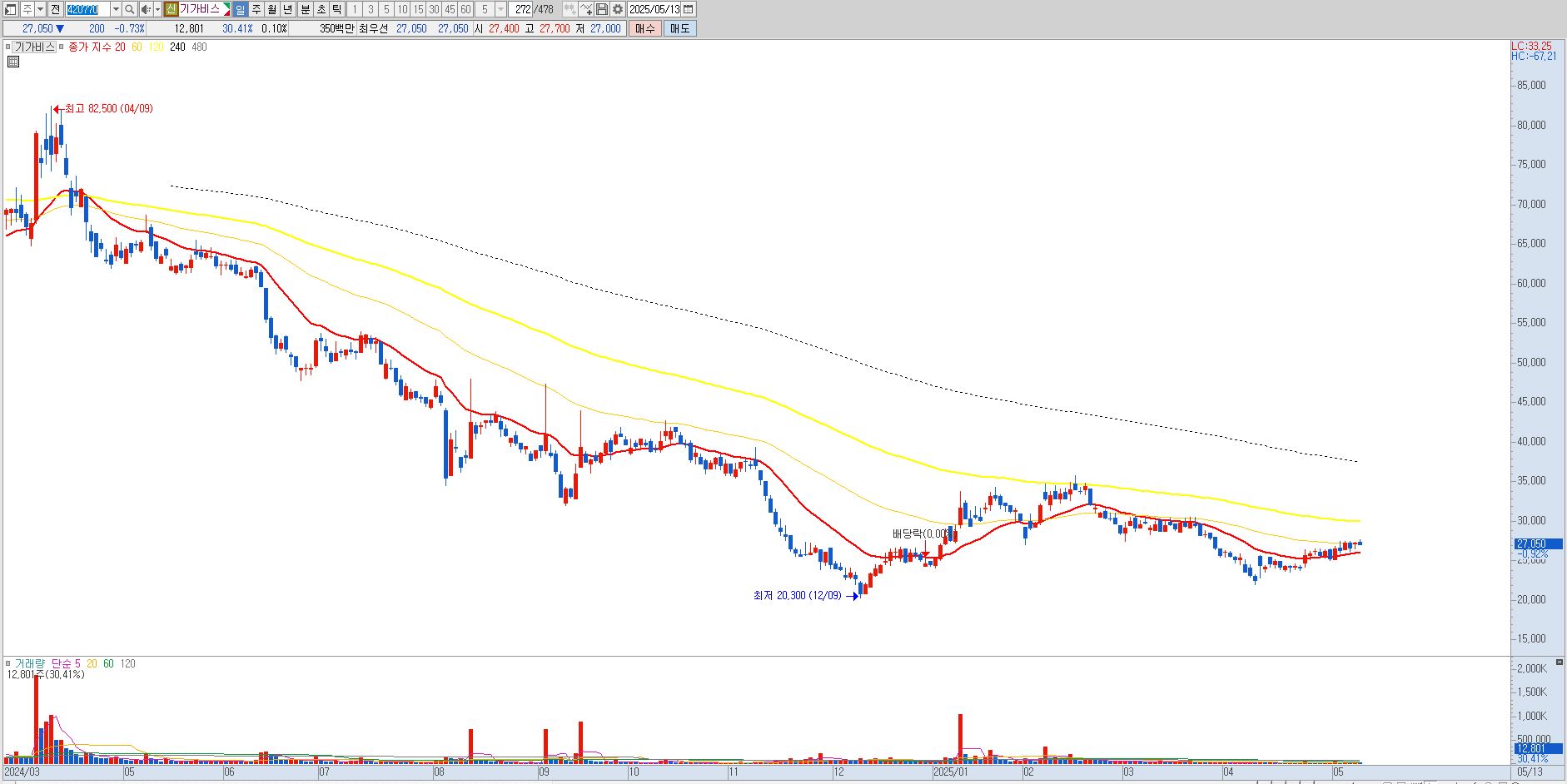
Task: Expand stock code history dropdown arrow
Action: coord(116,9)
